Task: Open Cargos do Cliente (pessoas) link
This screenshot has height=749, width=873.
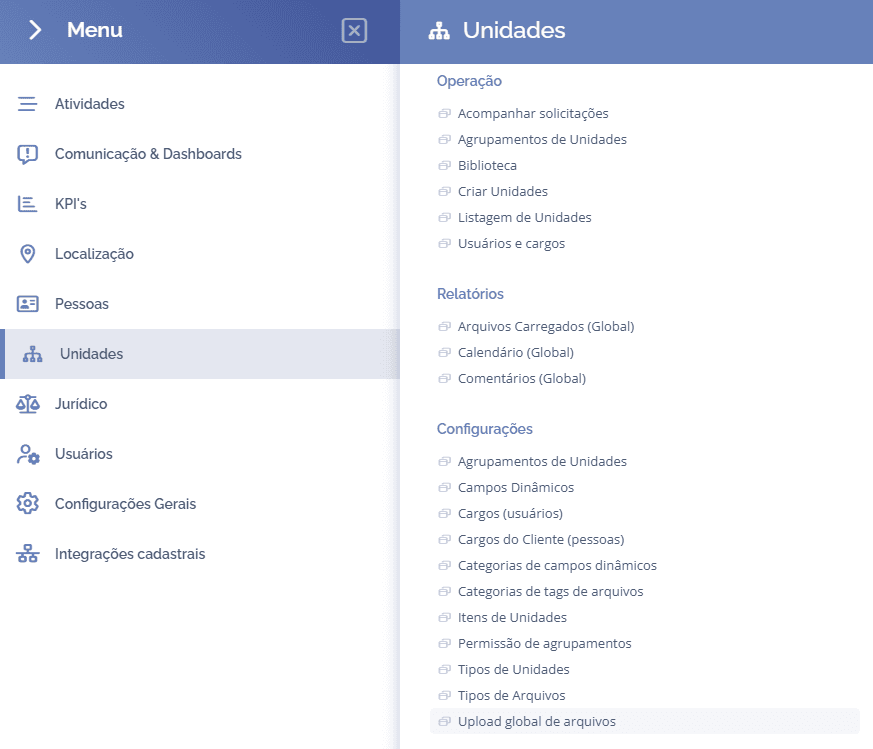Action: 541,540
